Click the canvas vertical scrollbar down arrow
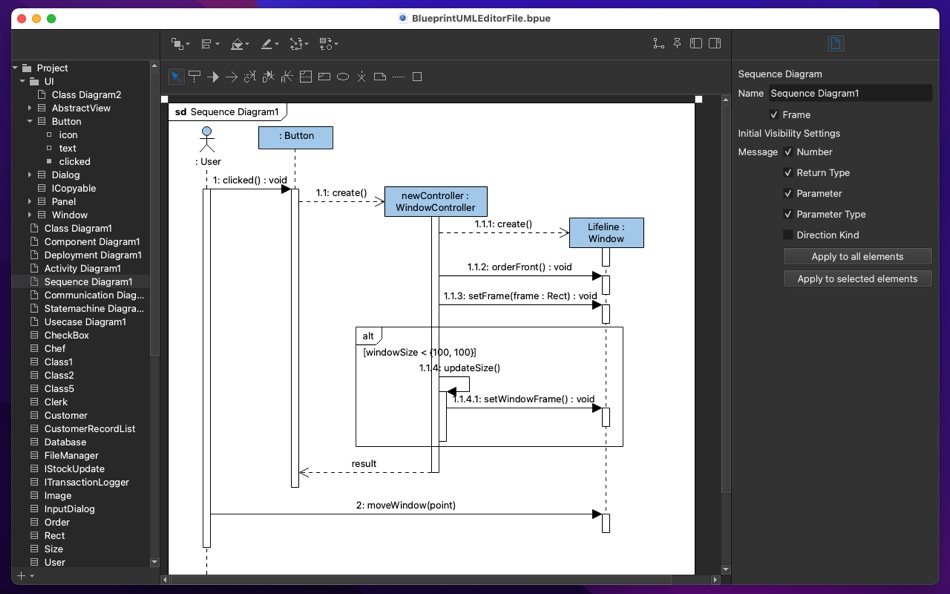Viewport: 950px width, 594px height. tap(726, 570)
